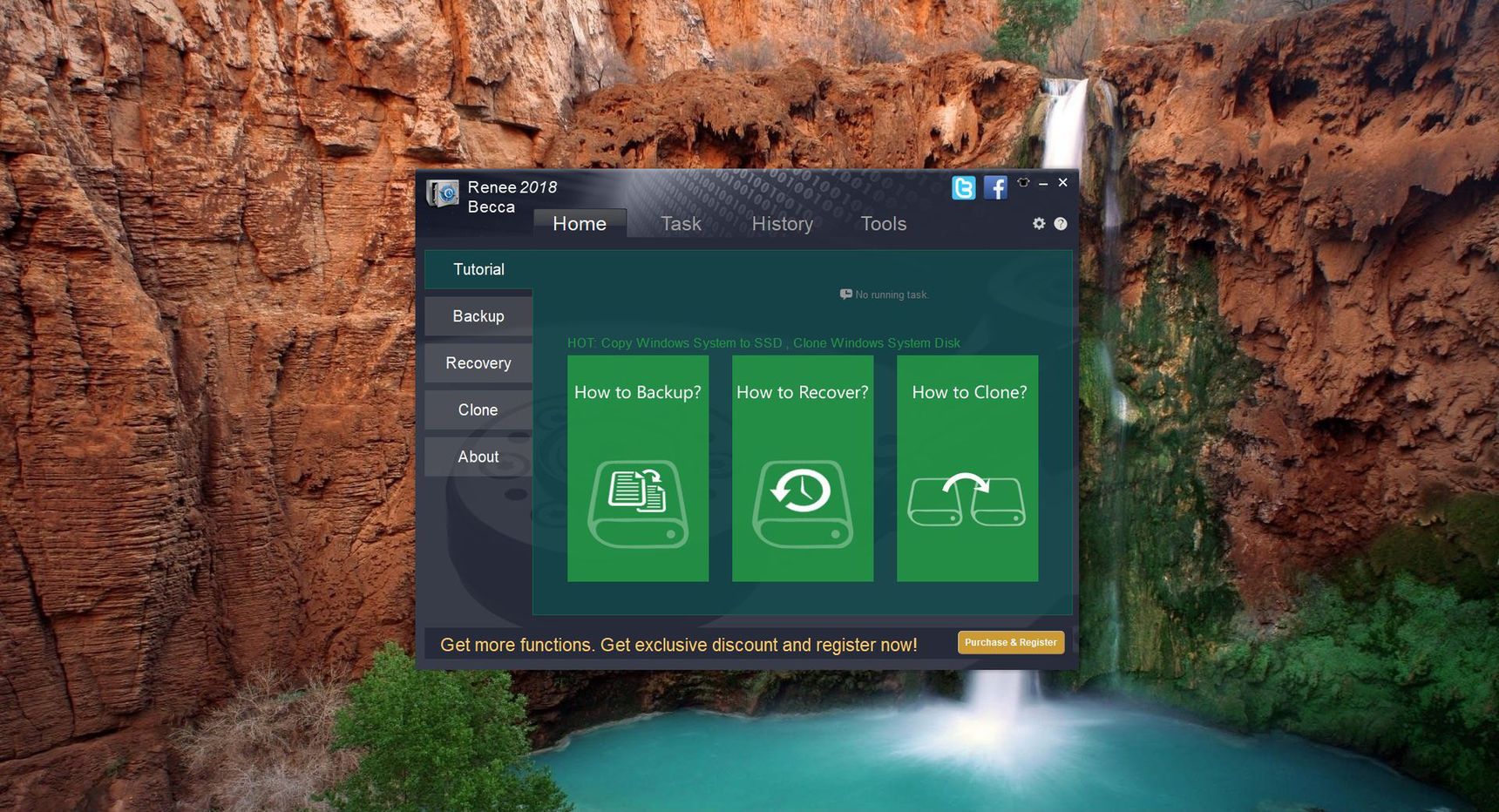Click the backup disk icon
The image size is (1499, 812).
pyautogui.click(x=638, y=504)
